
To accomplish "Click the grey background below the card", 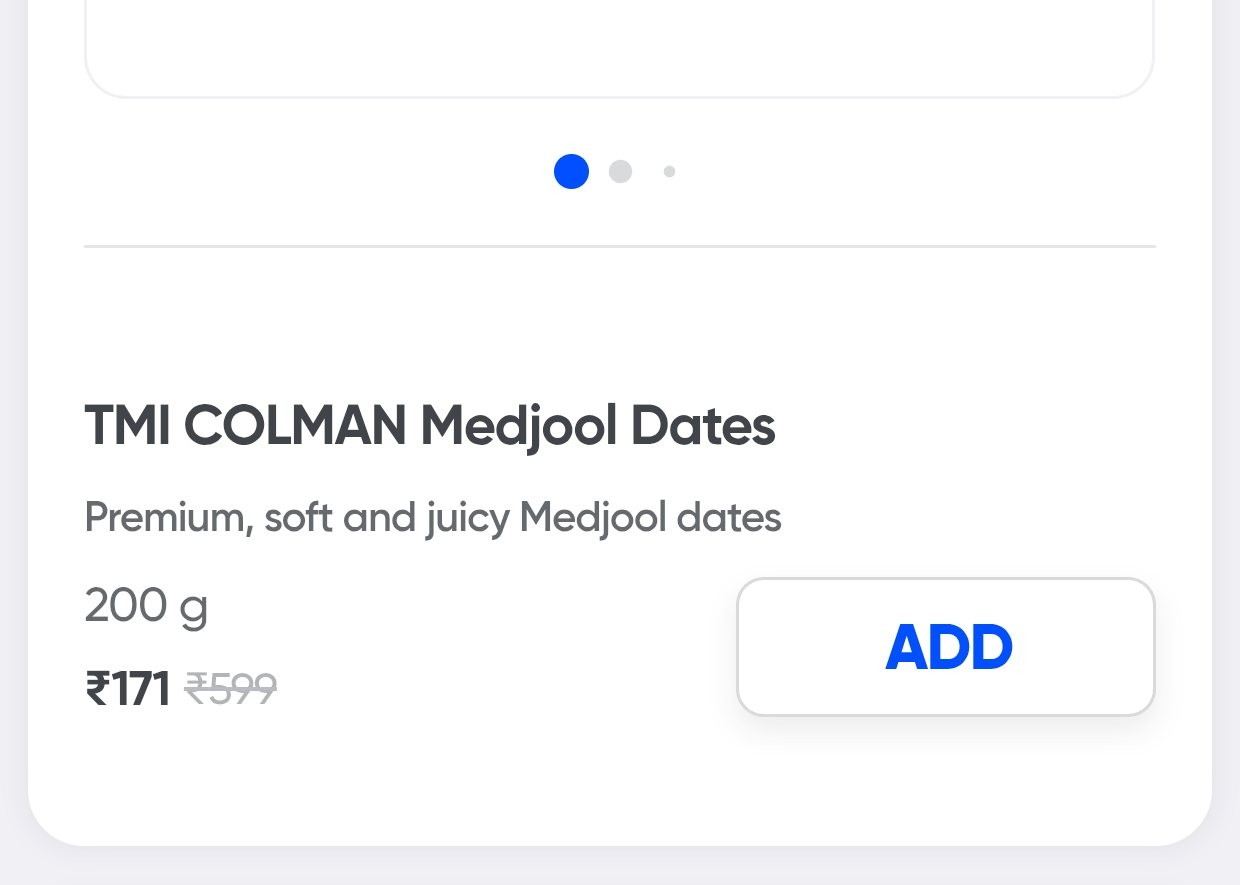I will tap(619, 868).
